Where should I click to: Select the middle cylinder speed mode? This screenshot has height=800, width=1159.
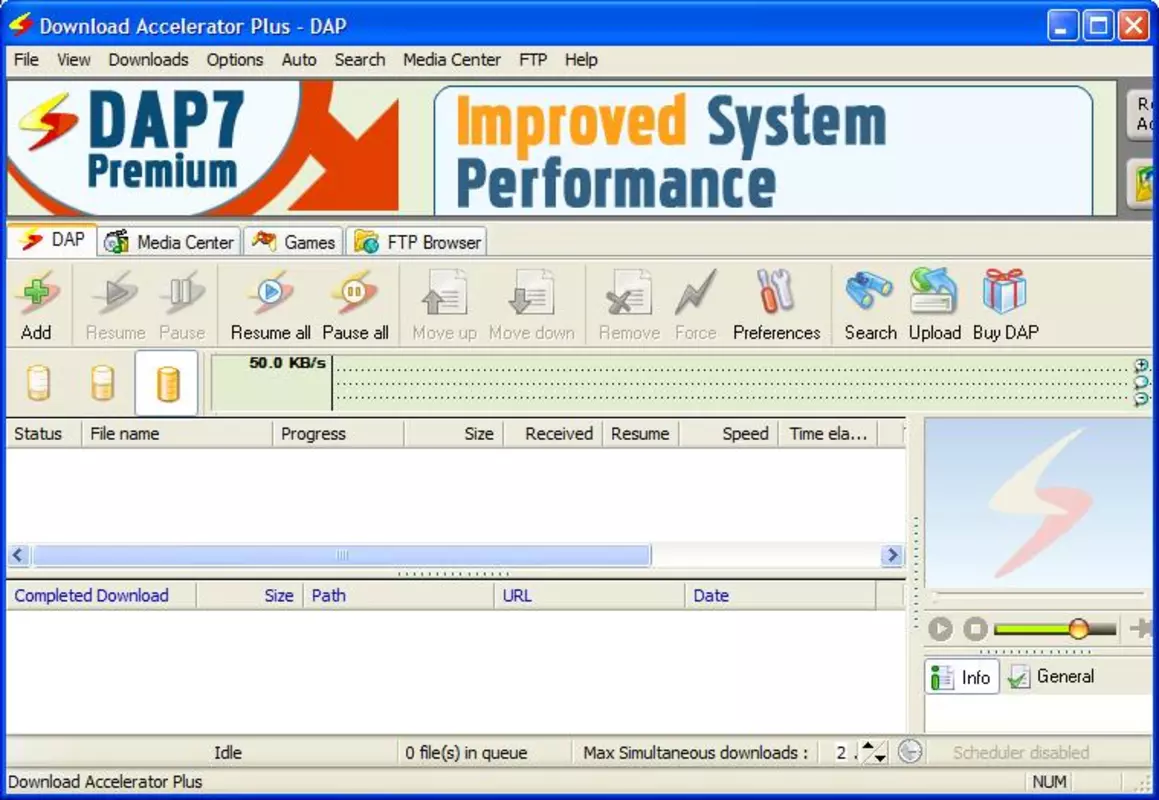point(103,384)
